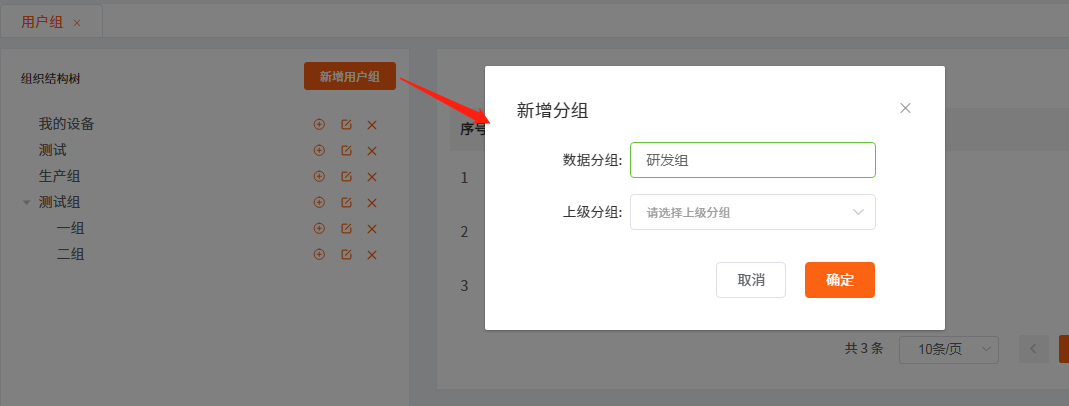Open the 上级分组 dropdown
1069x406 pixels.
tap(753, 213)
